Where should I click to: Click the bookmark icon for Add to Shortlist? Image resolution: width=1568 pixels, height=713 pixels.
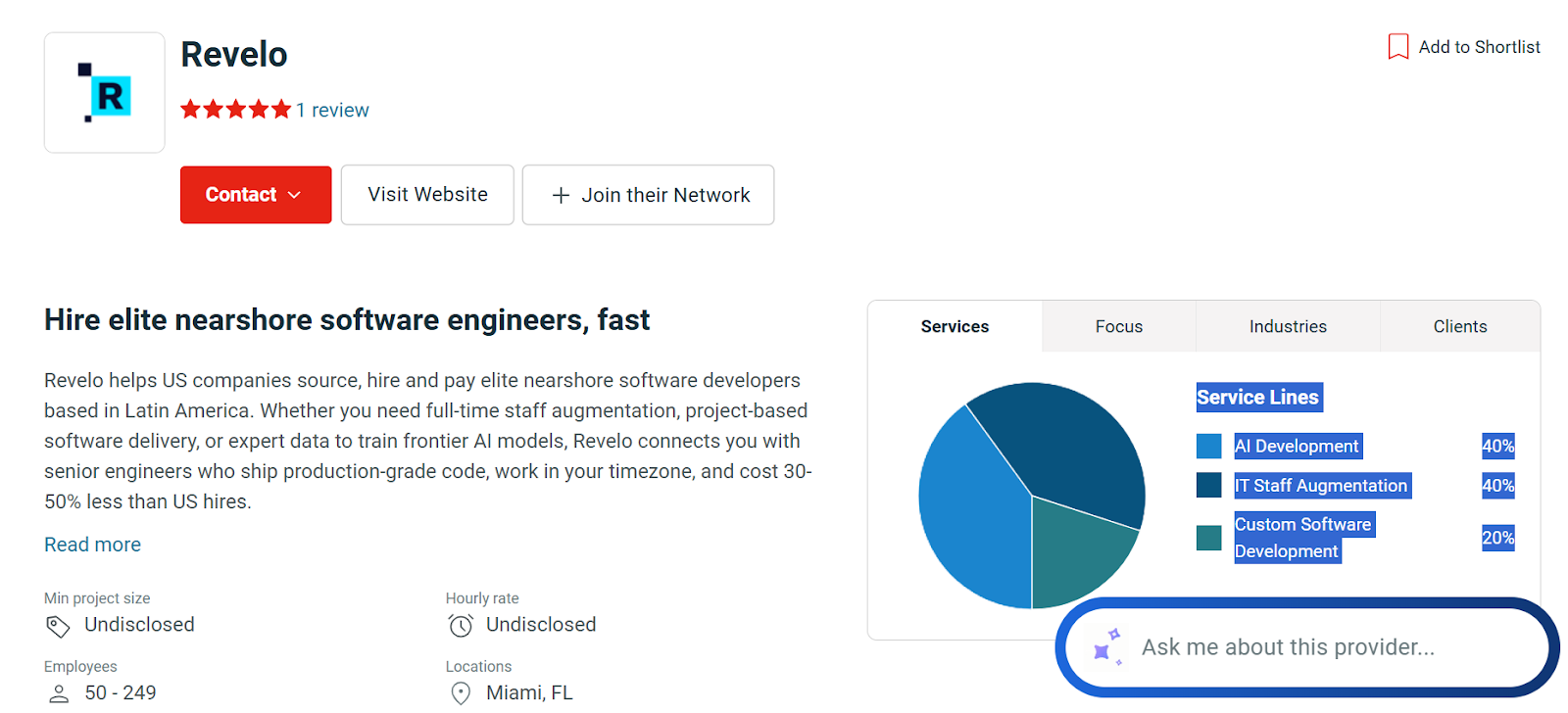tap(1398, 47)
